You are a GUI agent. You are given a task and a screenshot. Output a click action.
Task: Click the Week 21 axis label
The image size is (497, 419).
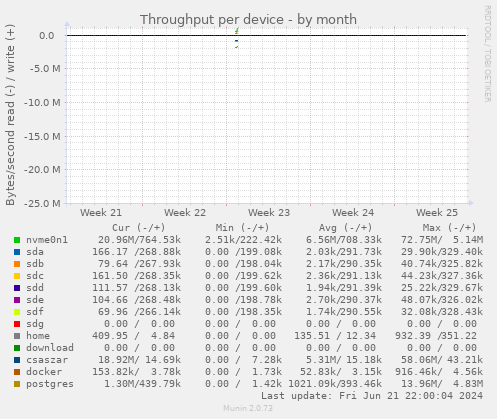[101, 213]
